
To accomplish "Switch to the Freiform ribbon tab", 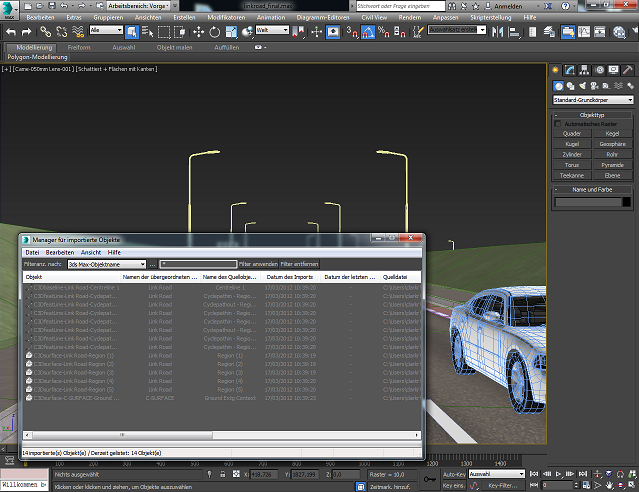I will (80, 47).
